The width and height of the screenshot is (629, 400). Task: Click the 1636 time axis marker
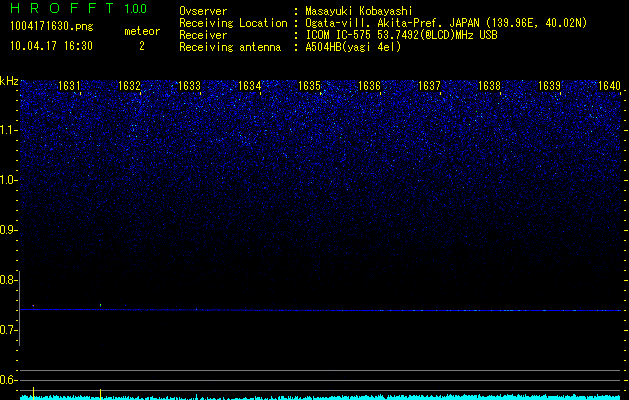coord(369,86)
